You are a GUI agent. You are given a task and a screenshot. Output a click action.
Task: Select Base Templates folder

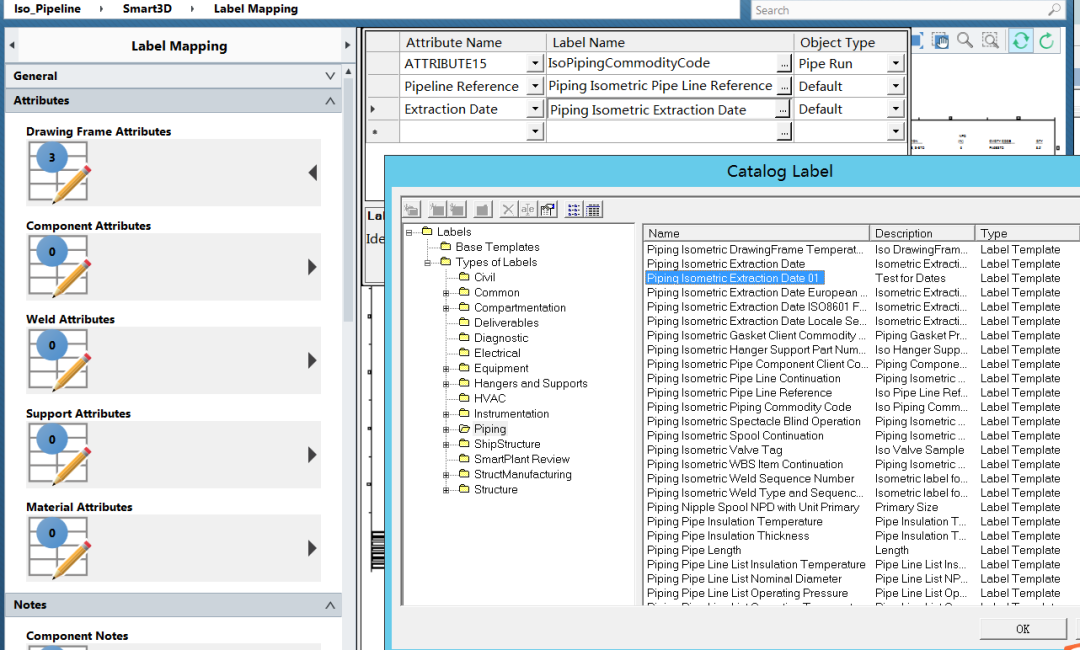(x=497, y=247)
